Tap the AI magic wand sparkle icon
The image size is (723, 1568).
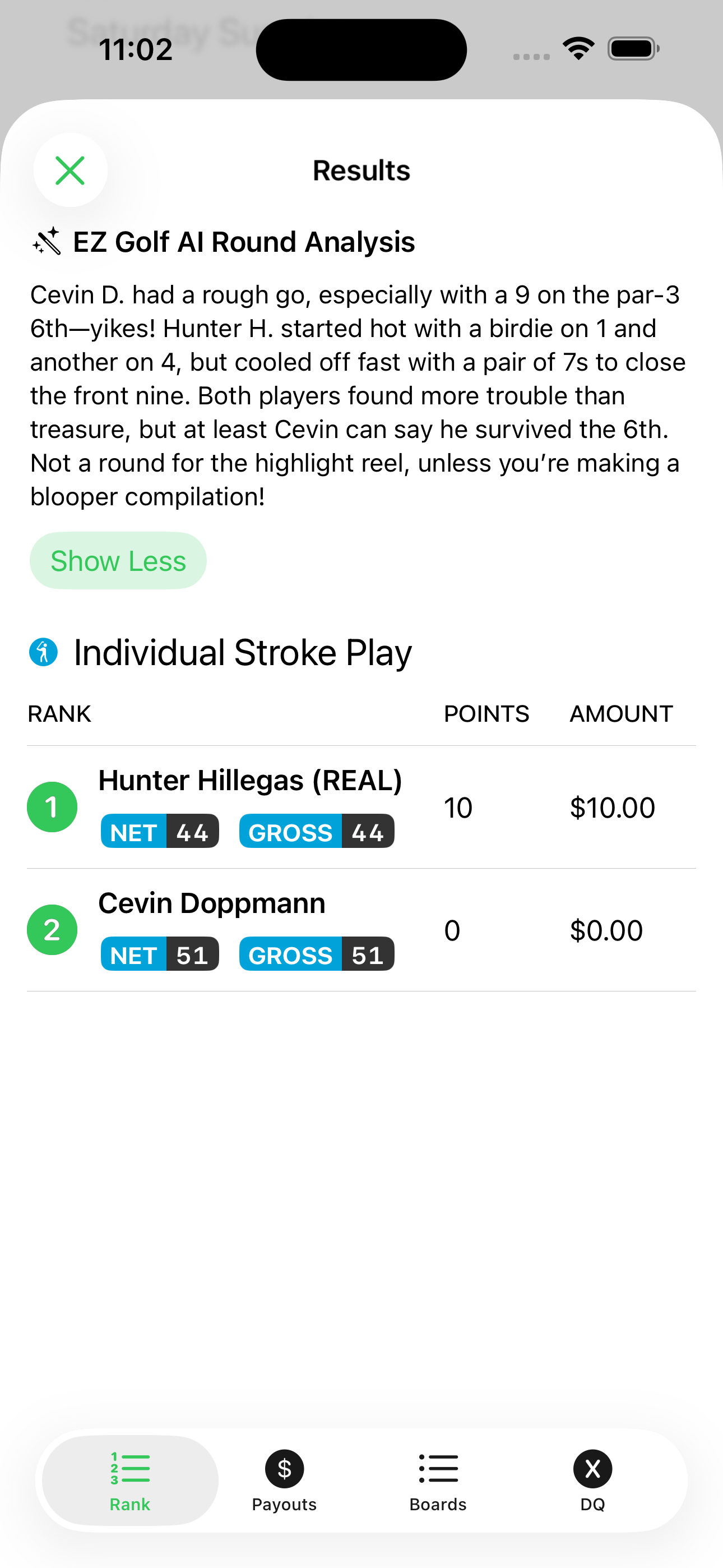click(x=47, y=242)
